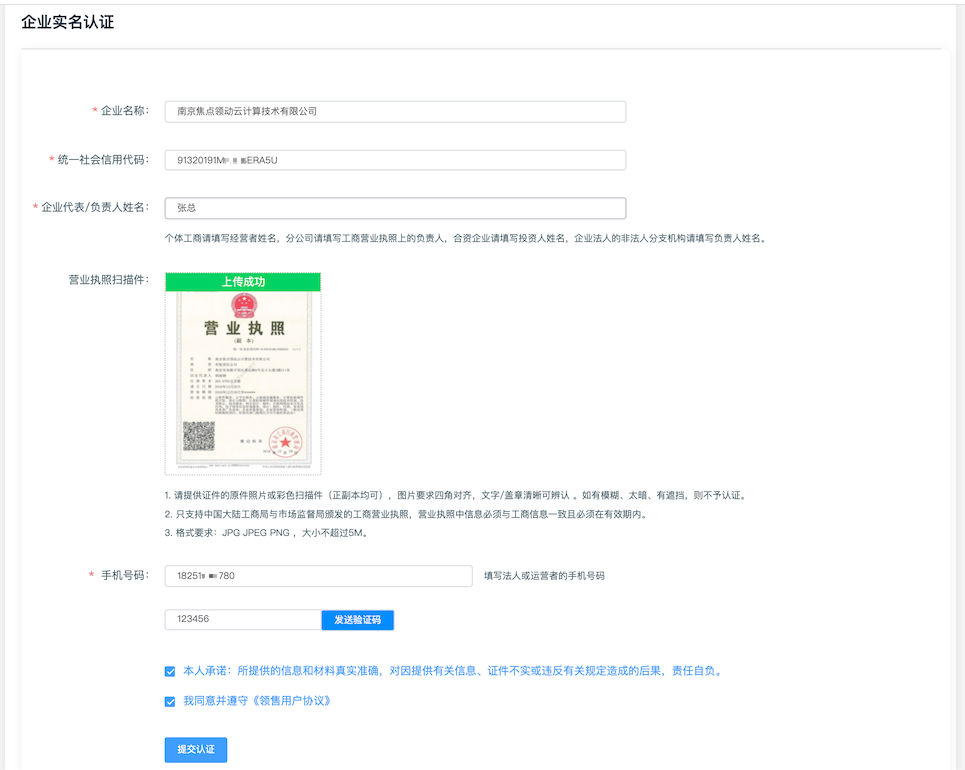Click the green 上传成功 success banner
This screenshot has width=965, height=770.
[242, 281]
